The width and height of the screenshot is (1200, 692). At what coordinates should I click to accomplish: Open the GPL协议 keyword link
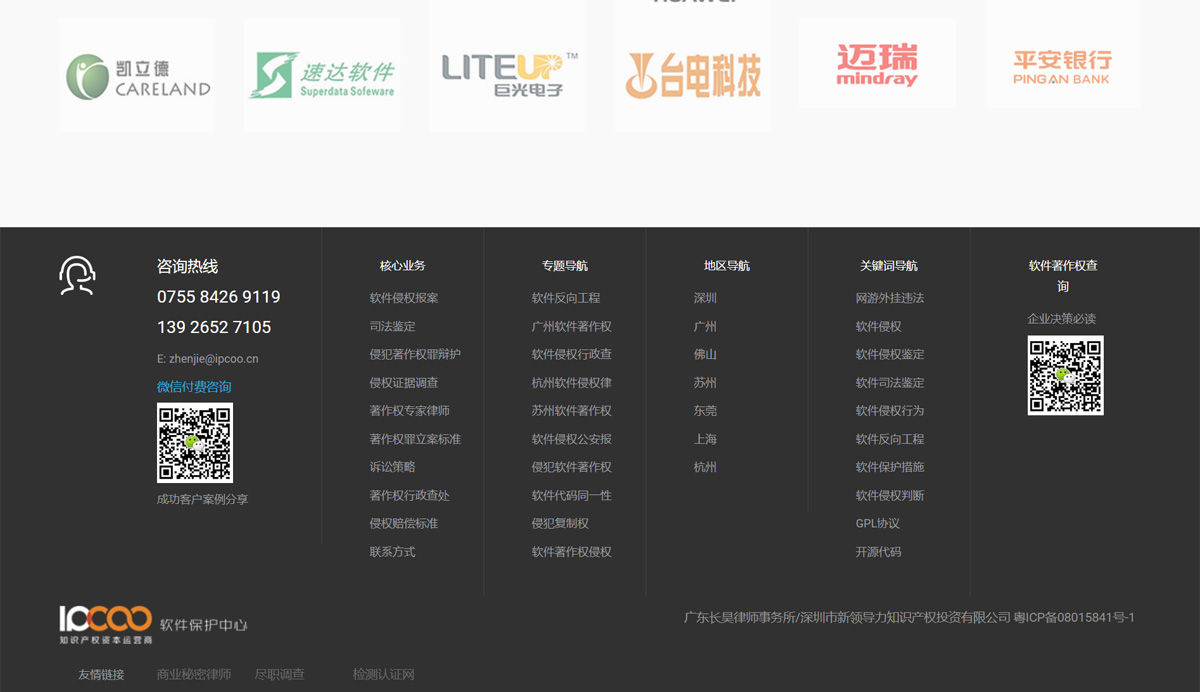click(878, 523)
